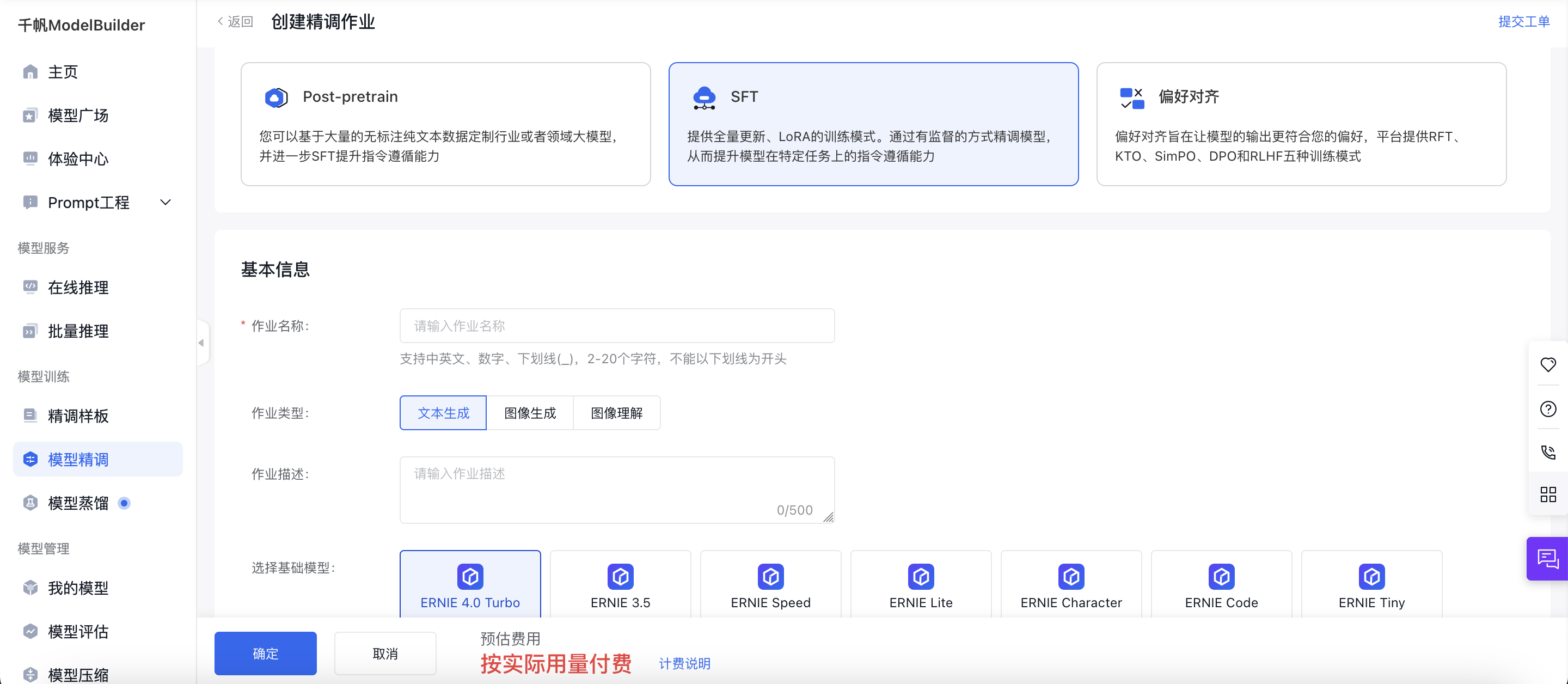Click the 作业名称 input field

[x=617, y=326]
